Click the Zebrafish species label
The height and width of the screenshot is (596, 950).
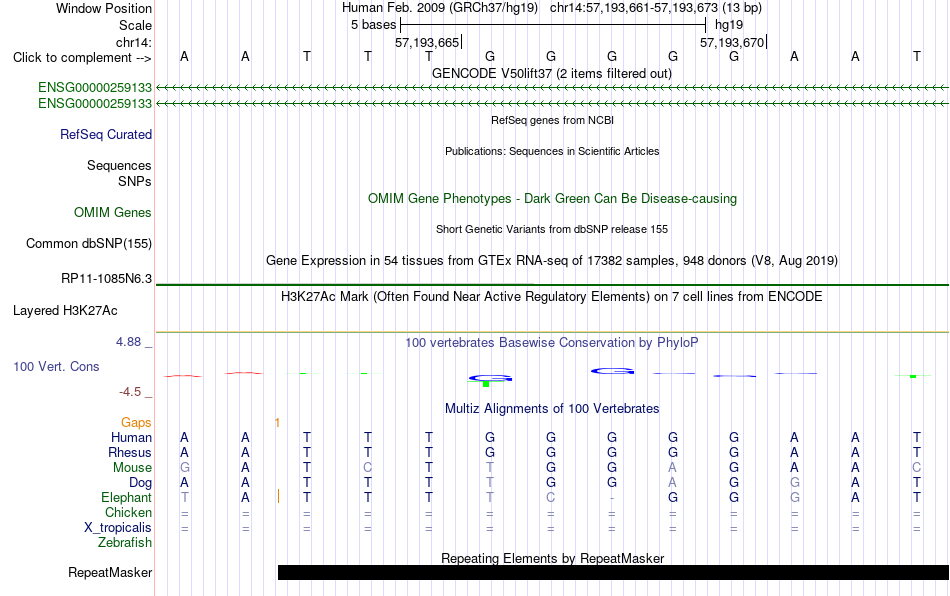[x=125, y=542]
